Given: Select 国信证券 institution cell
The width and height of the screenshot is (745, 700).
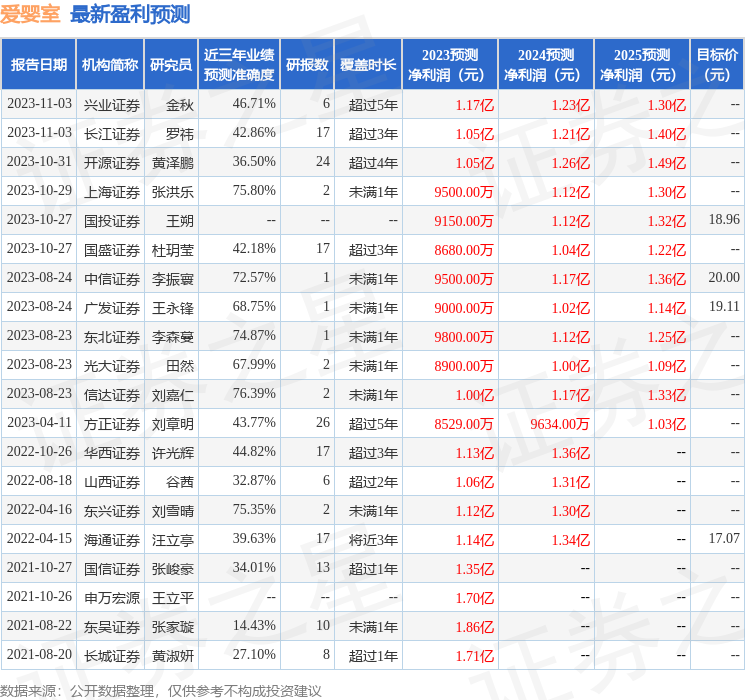Looking at the screenshot, I should (x=112, y=569).
